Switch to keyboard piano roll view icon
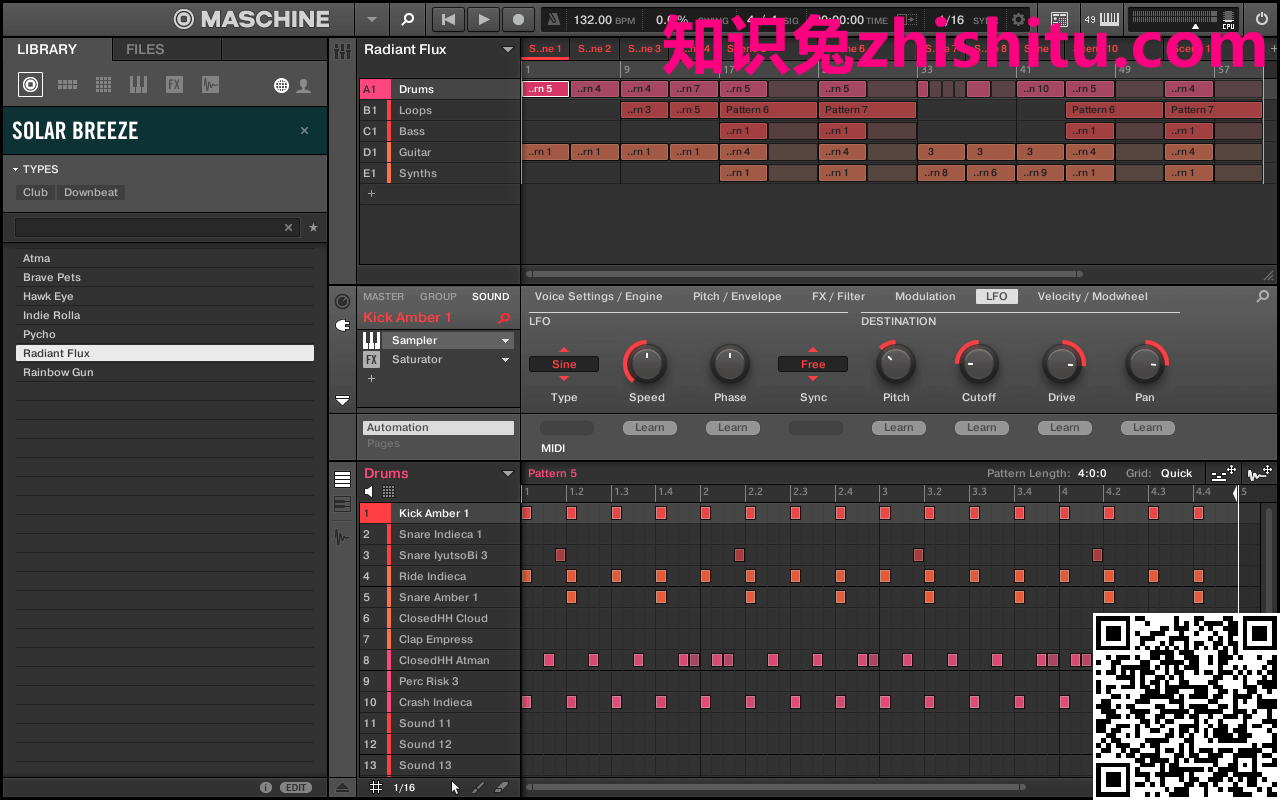 [x=342, y=505]
